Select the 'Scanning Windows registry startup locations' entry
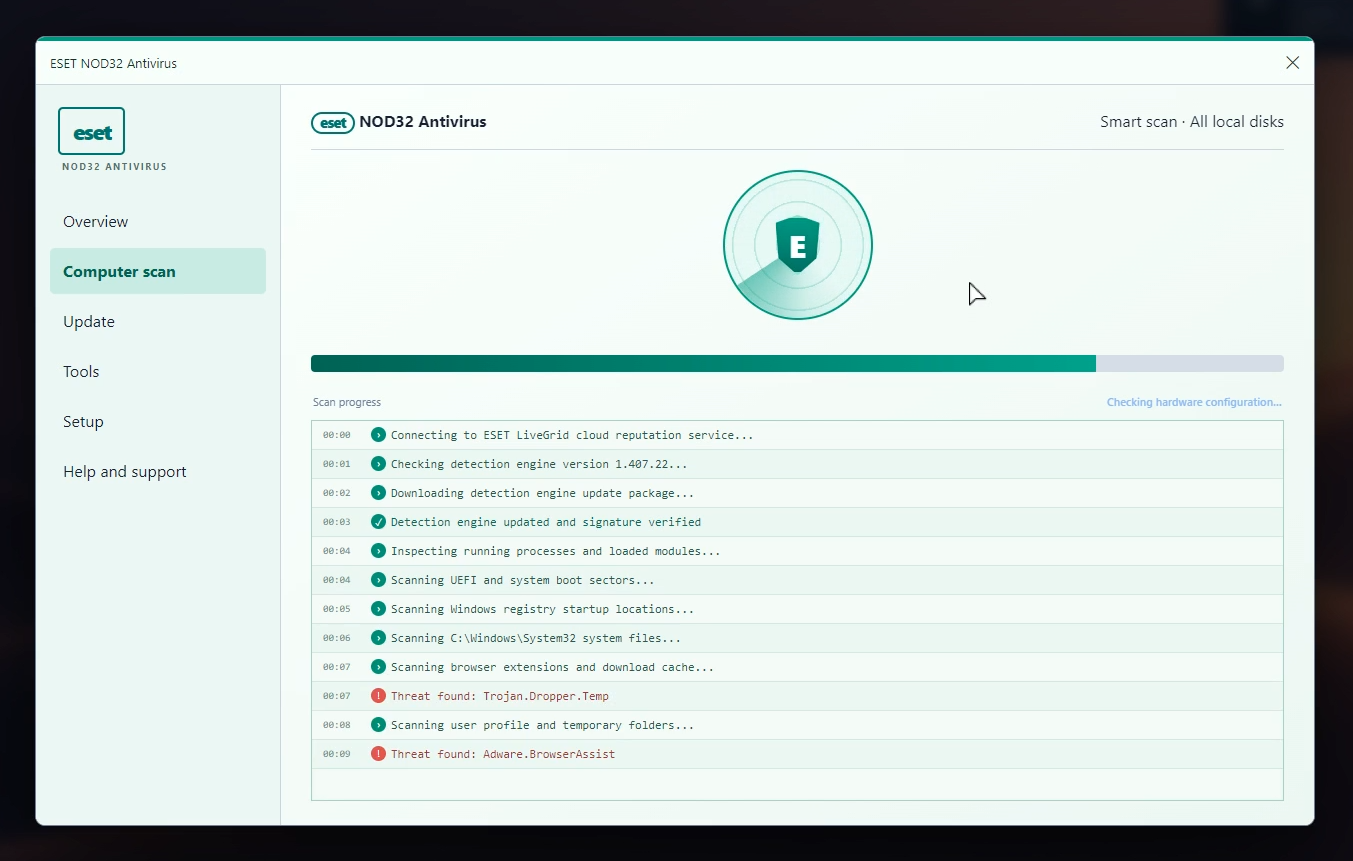Viewport: 1353px width, 861px height. pos(797,609)
